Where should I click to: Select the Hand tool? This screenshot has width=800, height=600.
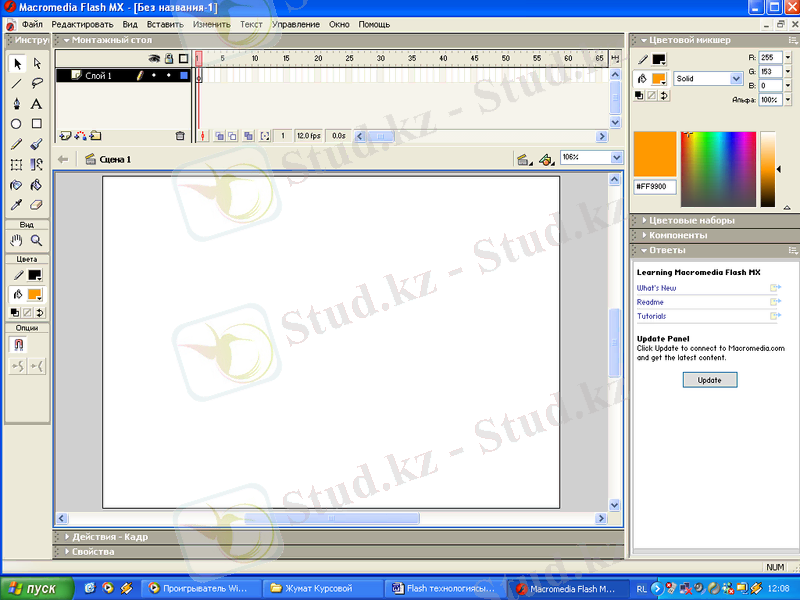pos(17,240)
